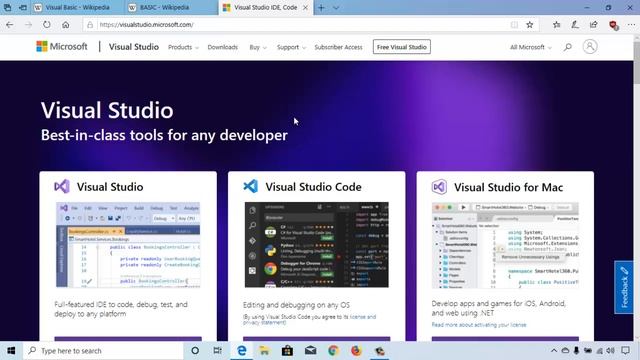The width and height of the screenshot is (640, 360).
Task: Expand the Products dropdown menu
Action: [x=183, y=47]
